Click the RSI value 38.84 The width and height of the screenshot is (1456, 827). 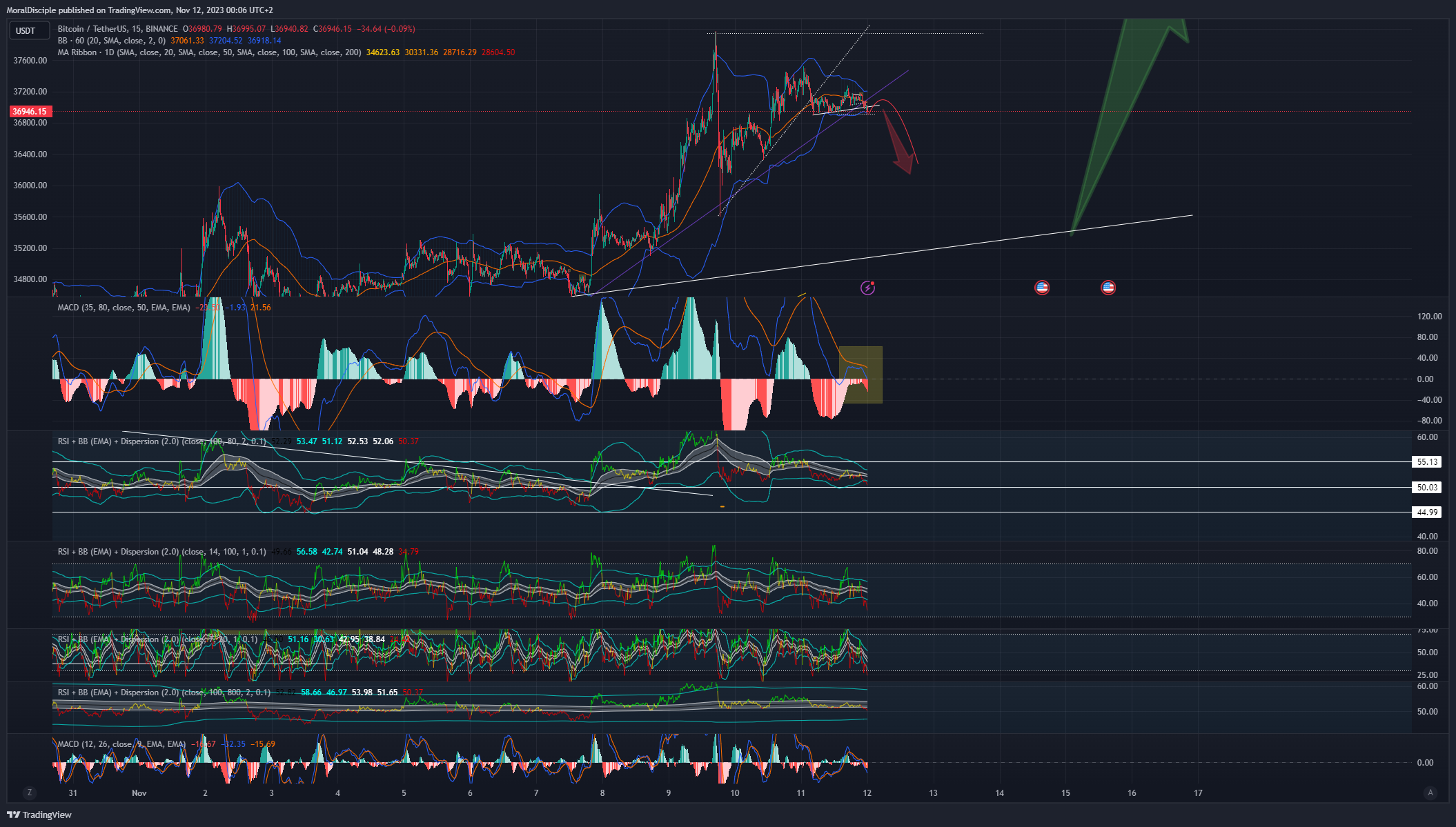pos(375,639)
